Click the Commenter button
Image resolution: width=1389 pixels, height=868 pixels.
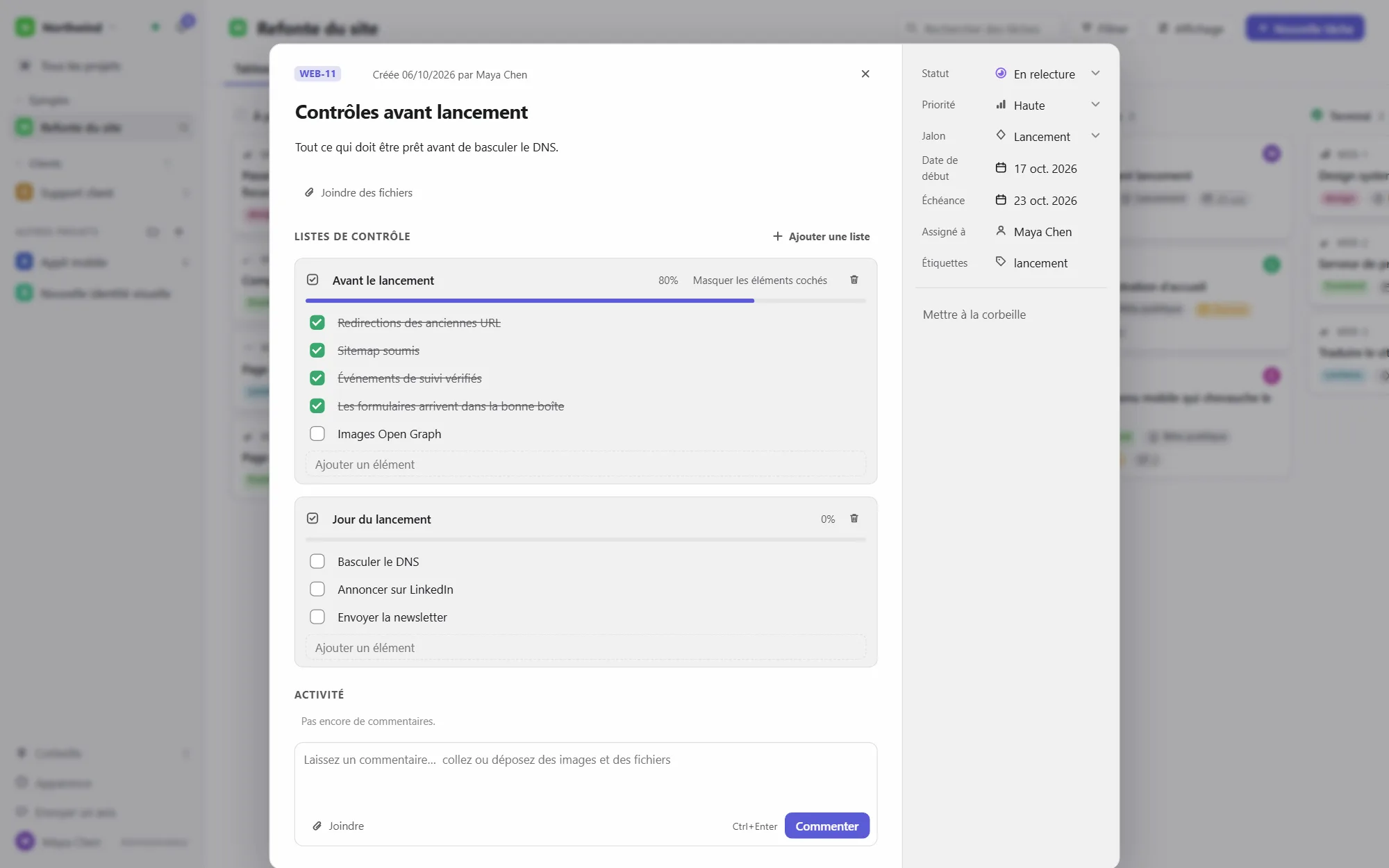(x=827, y=826)
